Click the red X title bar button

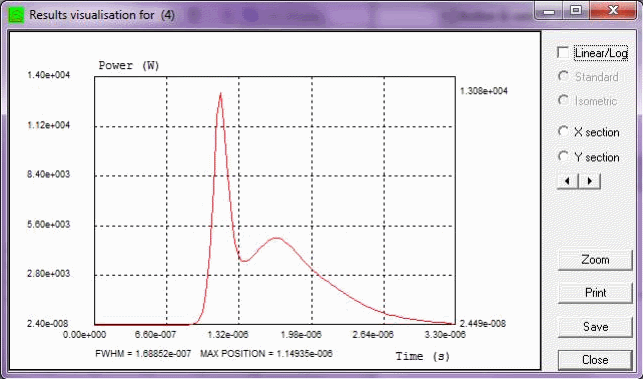(613, 11)
